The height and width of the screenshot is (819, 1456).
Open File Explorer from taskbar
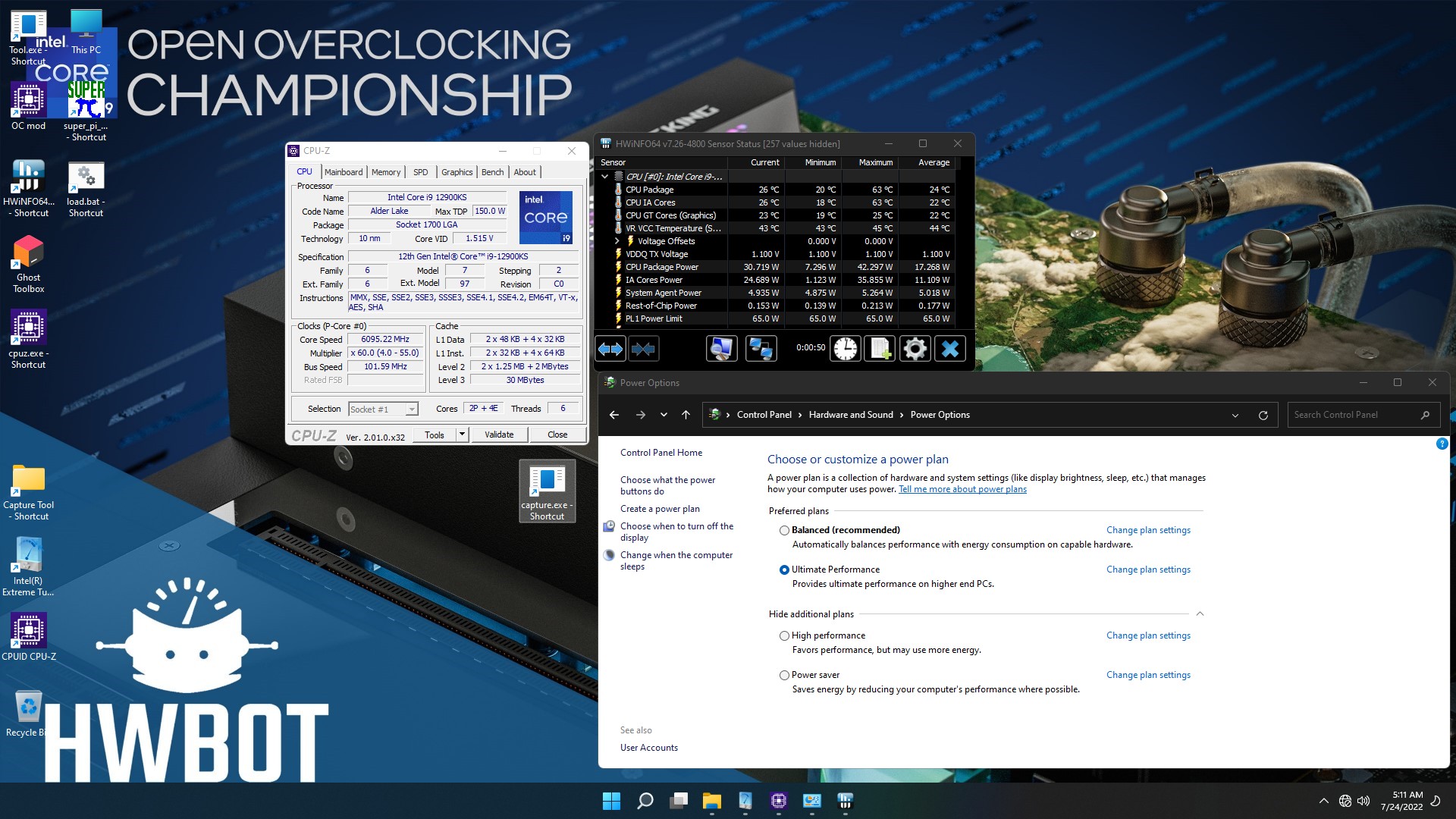tap(711, 801)
